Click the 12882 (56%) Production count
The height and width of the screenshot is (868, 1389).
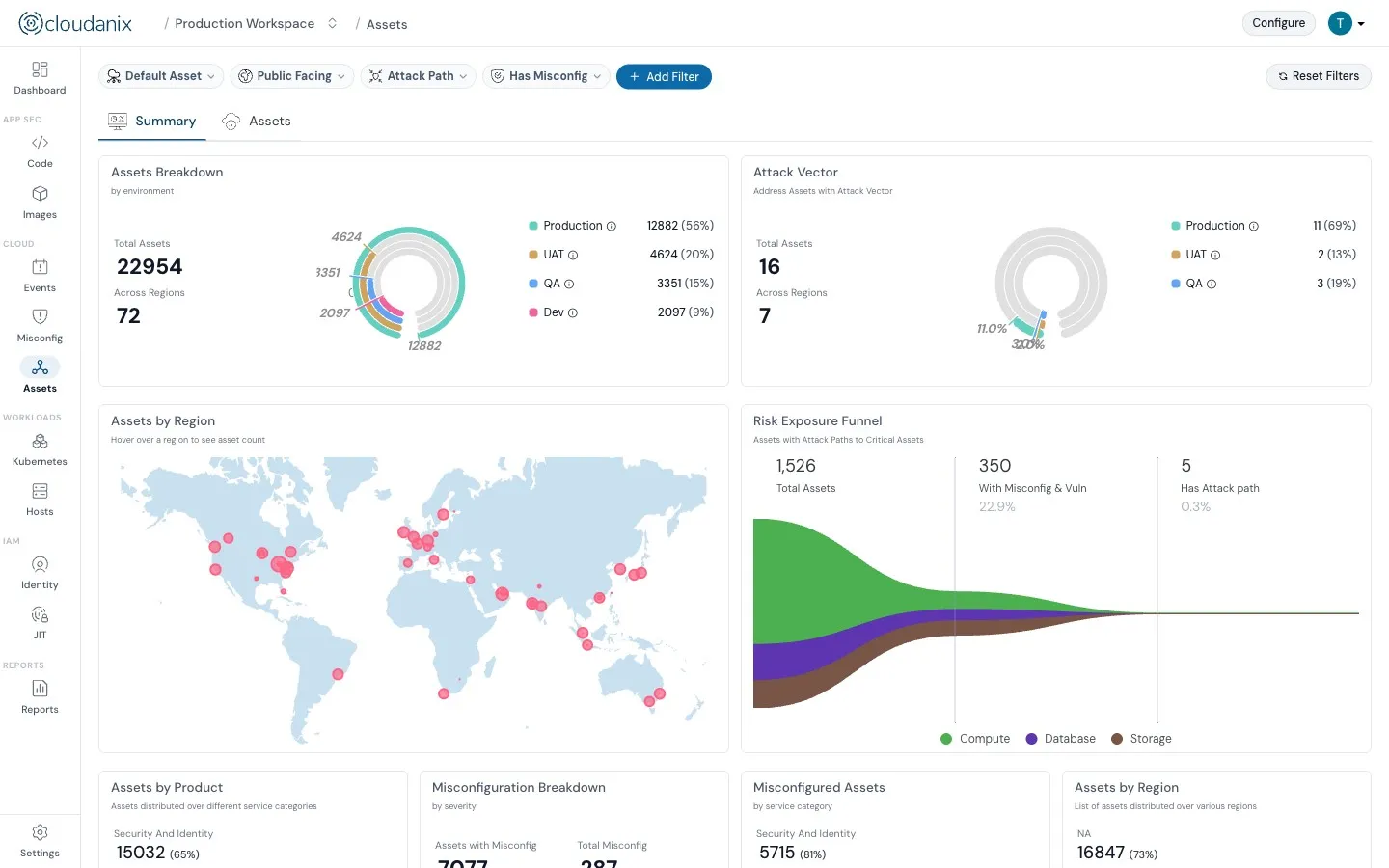pos(680,226)
